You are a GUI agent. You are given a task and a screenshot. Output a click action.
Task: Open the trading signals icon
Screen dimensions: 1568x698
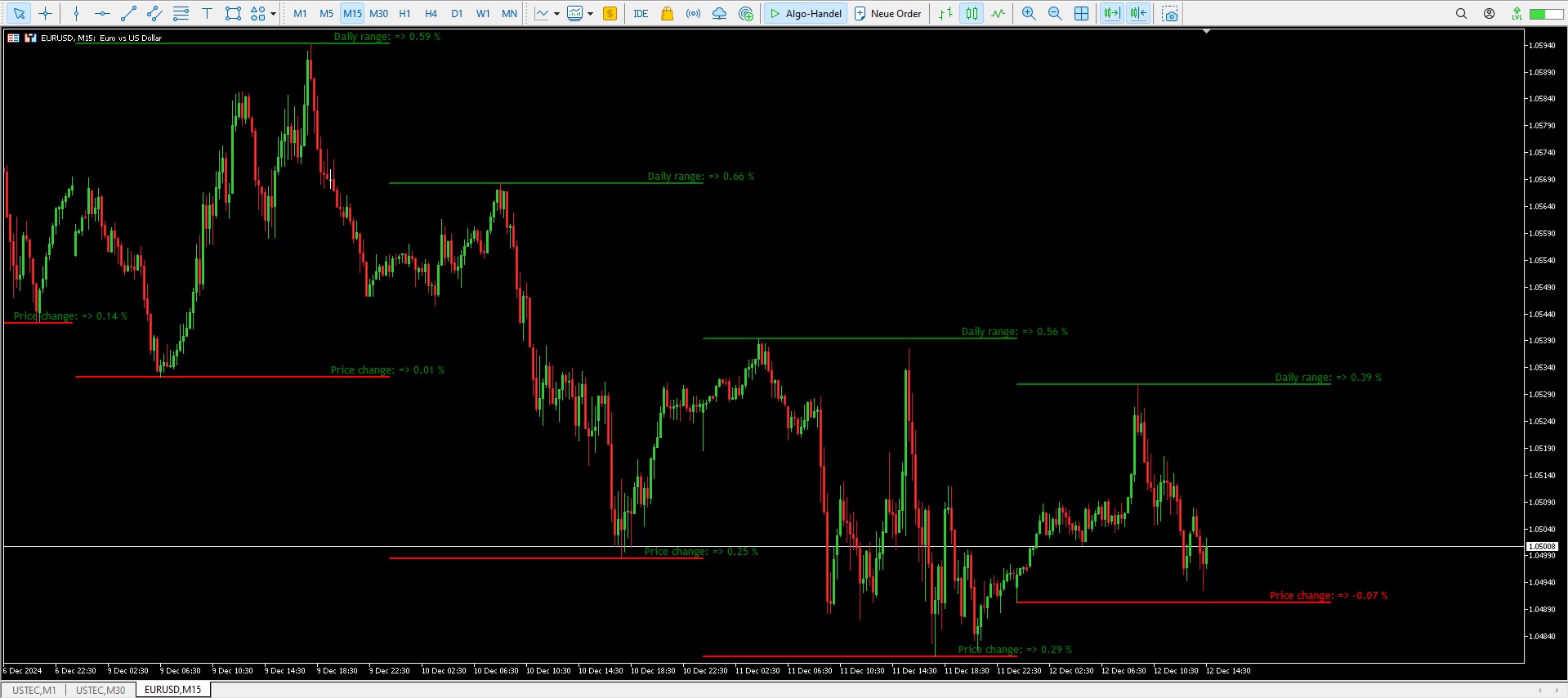point(693,13)
